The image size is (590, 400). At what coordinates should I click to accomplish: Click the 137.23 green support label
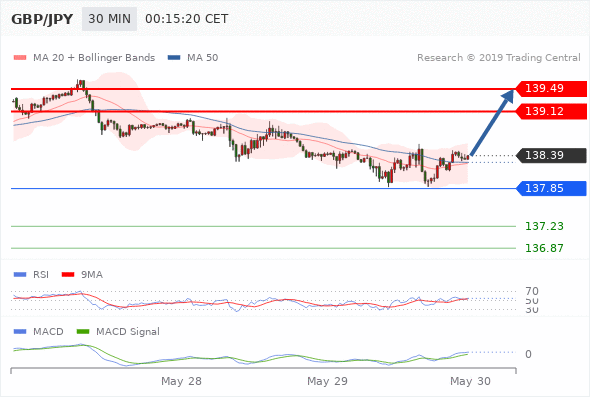(x=544, y=226)
